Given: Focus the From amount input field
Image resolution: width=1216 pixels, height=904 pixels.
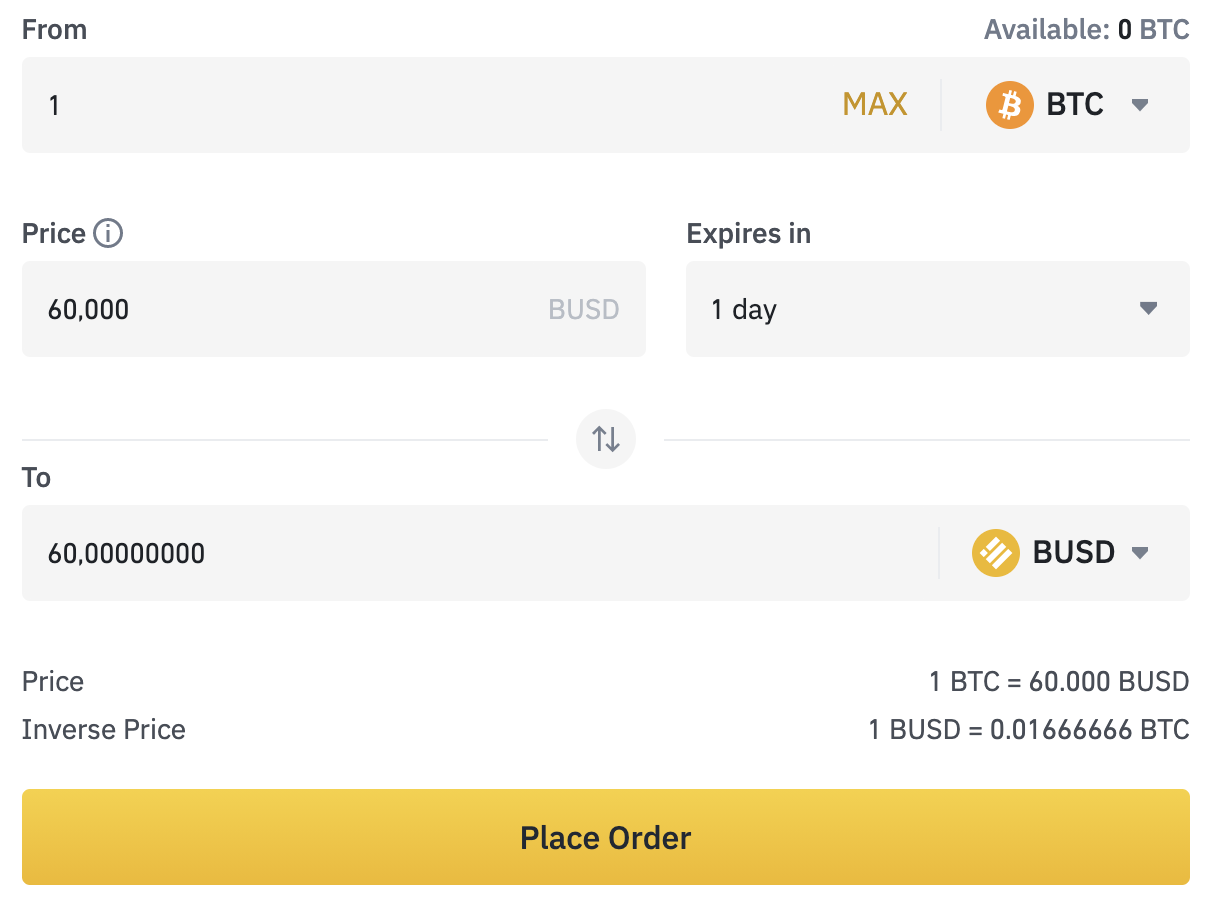Looking at the screenshot, I should click(430, 105).
